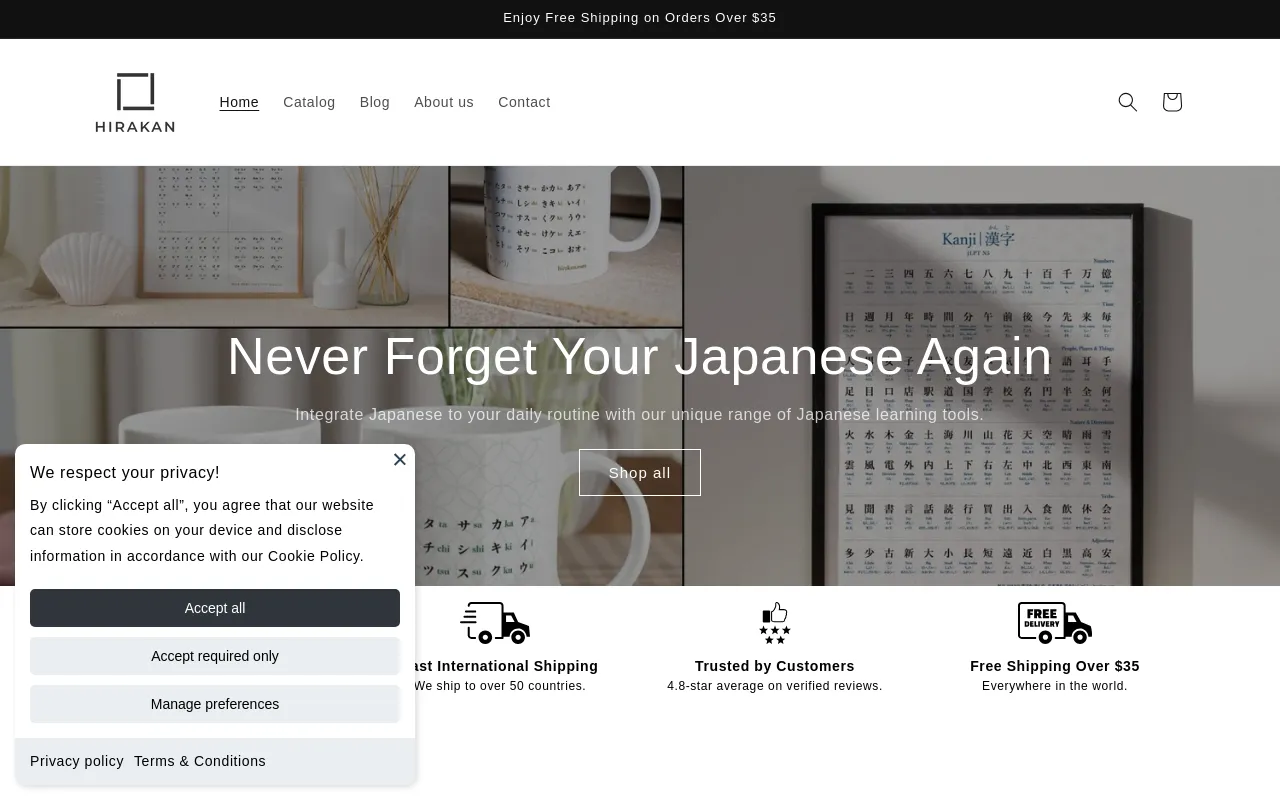1280x800 pixels.
Task: Open the search magnifier icon
Action: [x=1127, y=102]
